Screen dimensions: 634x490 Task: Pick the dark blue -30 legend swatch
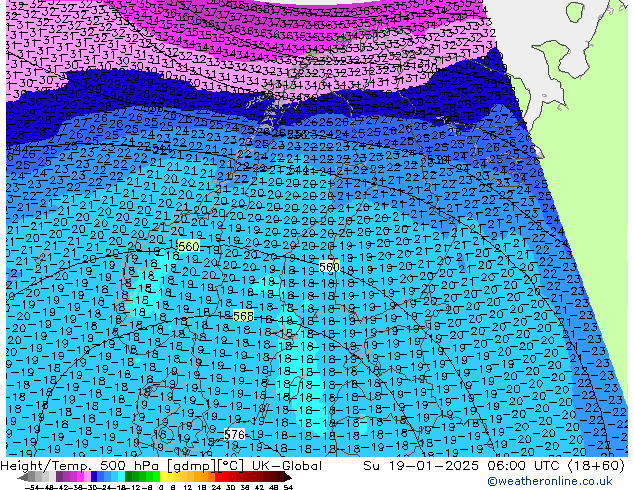(x=94, y=476)
